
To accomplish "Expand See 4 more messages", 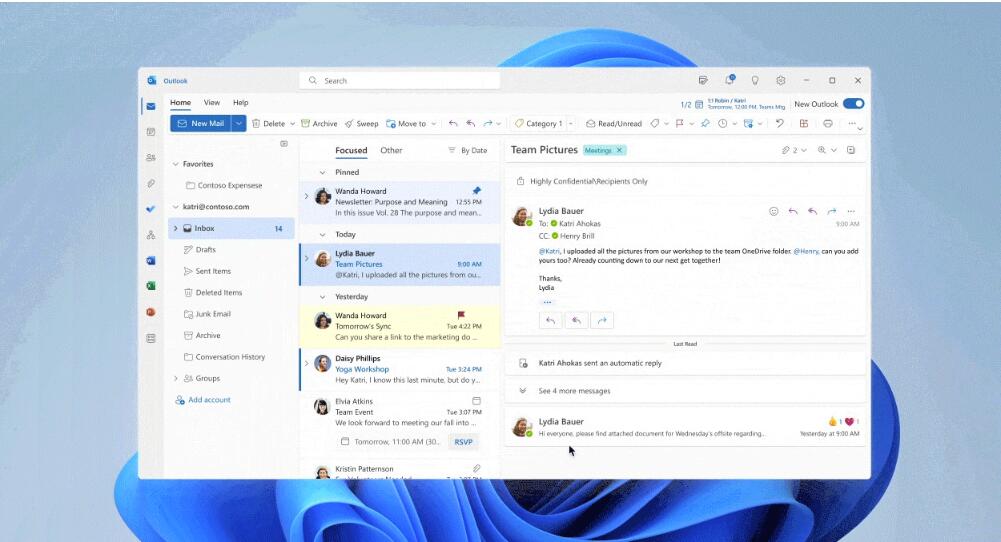I will pos(685,391).
